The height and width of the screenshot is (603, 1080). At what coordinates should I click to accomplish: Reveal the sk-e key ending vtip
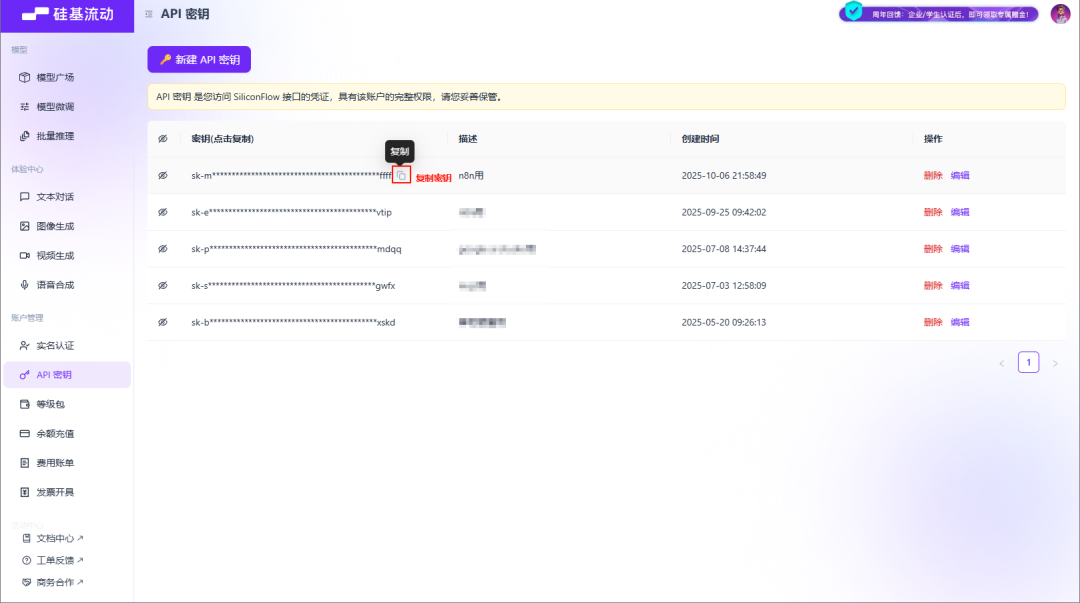(x=163, y=212)
